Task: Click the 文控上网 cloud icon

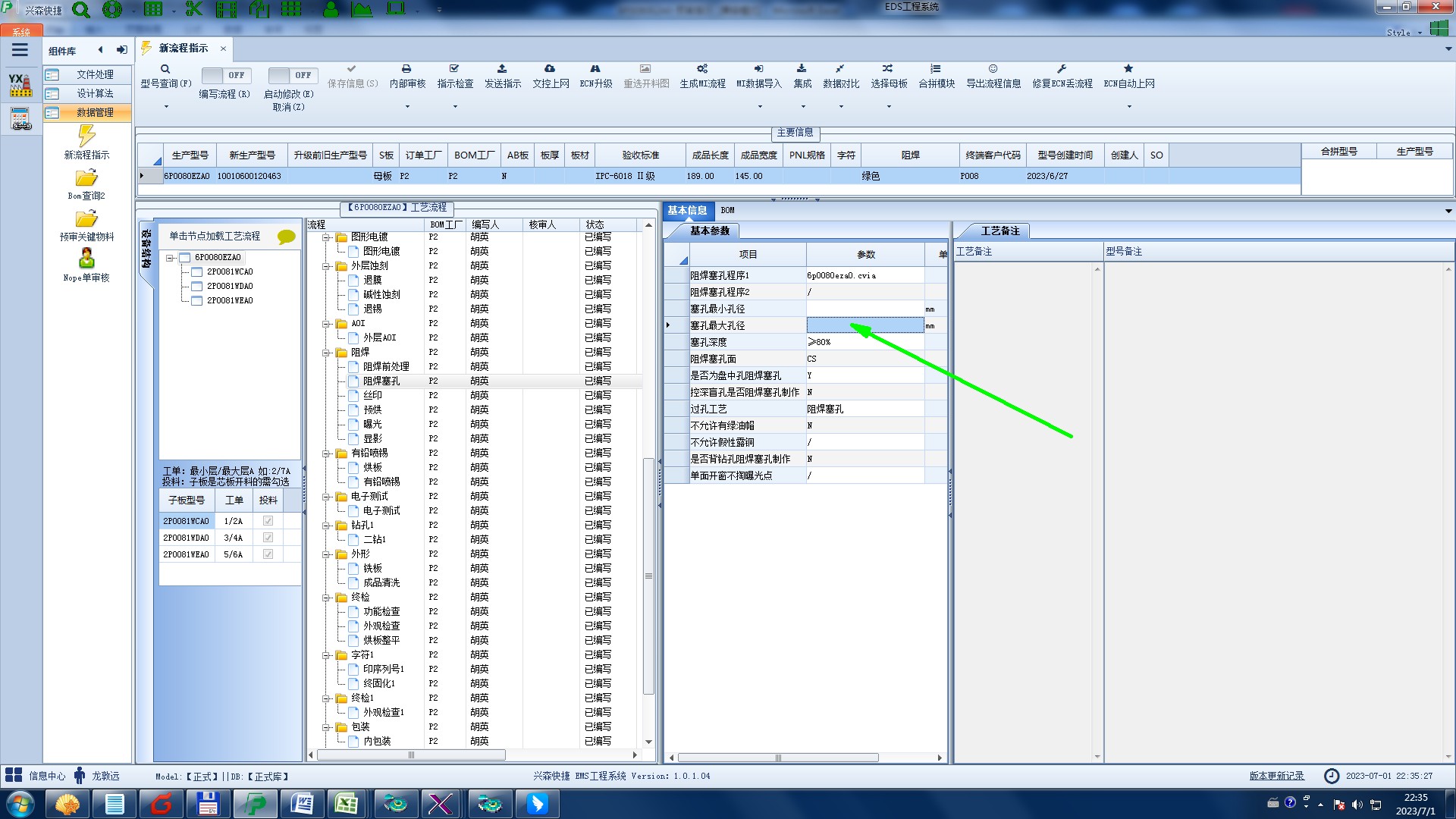Action: tap(550, 69)
